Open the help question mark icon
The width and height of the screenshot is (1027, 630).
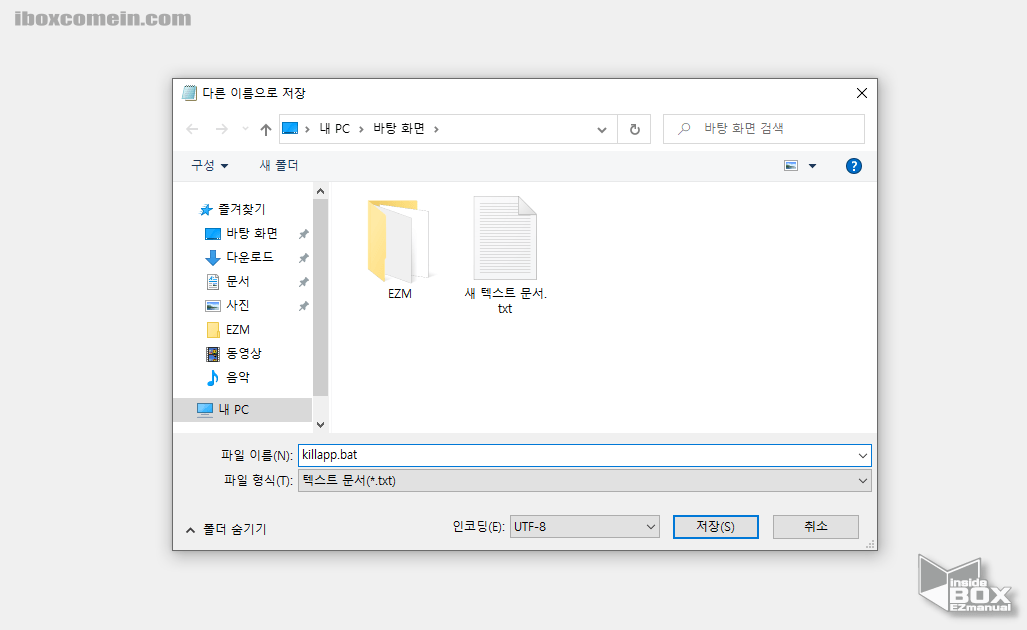click(x=853, y=165)
